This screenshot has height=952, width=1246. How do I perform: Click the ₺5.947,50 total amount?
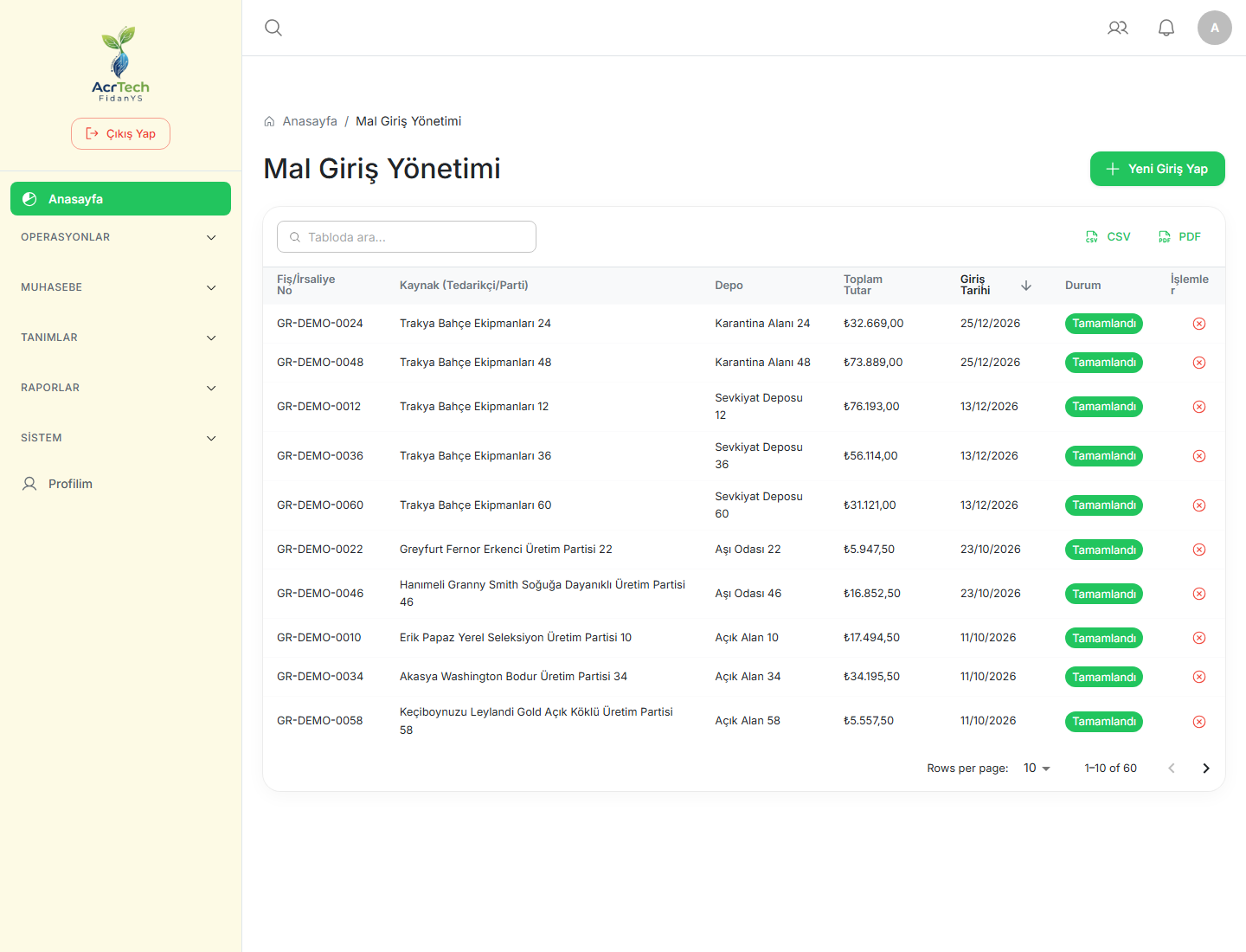pyautogui.click(x=870, y=550)
